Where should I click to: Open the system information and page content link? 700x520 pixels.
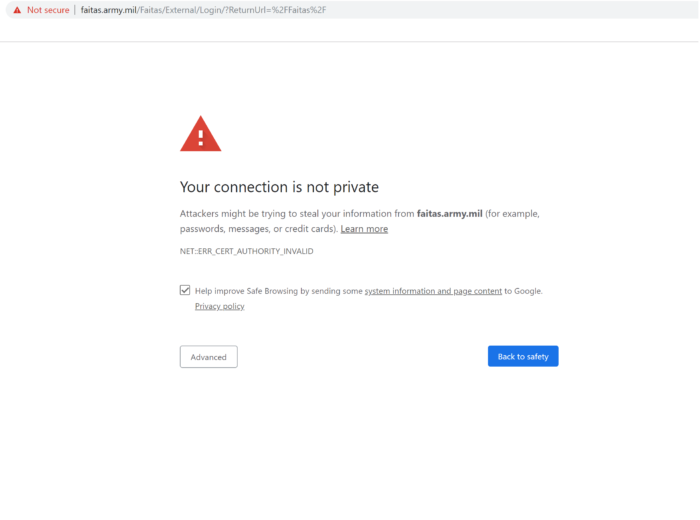tap(433, 291)
